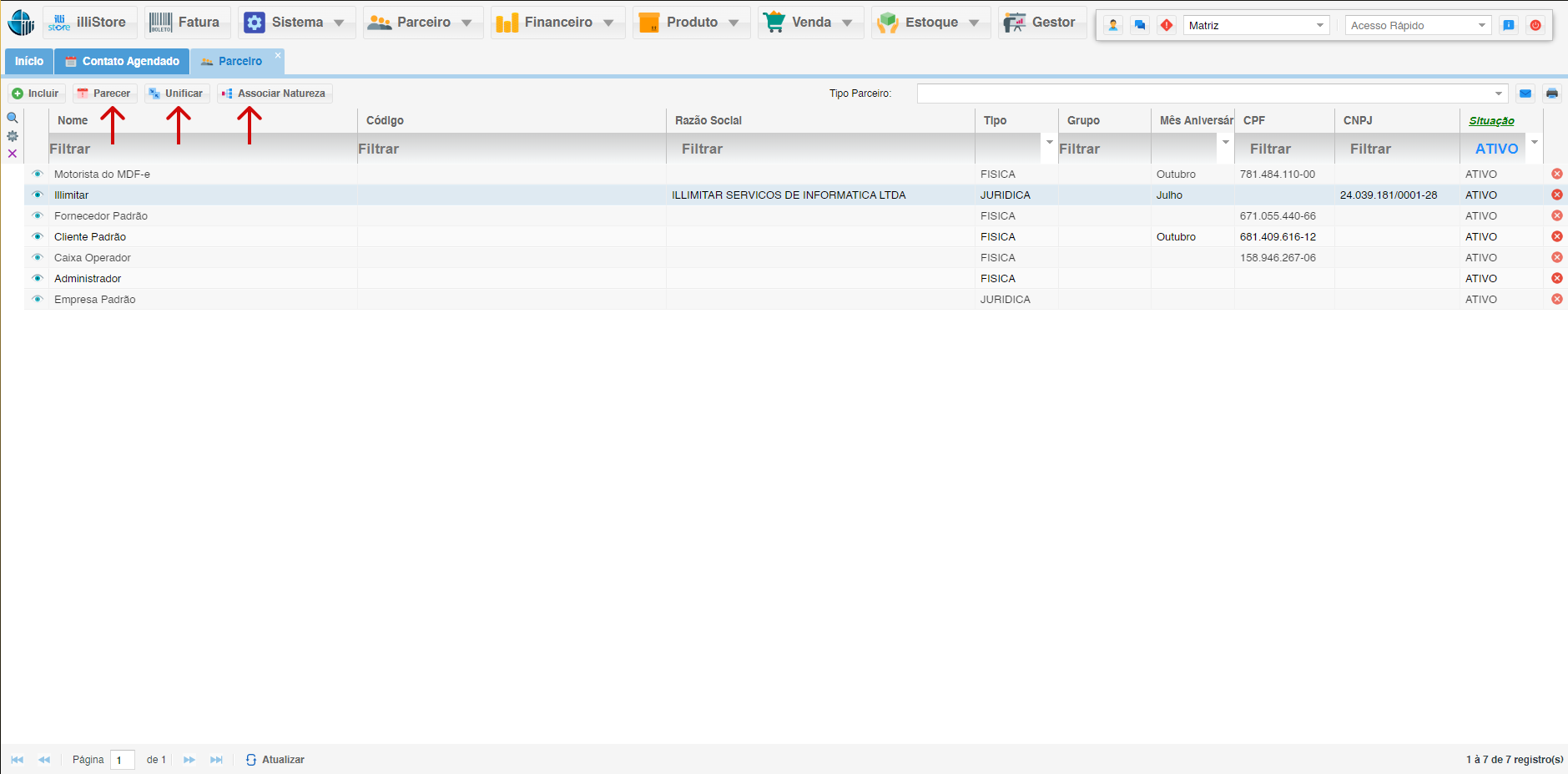1568x774 pixels.
Task: Click the CPF filter field
Action: pyautogui.click(x=1284, y=149)
